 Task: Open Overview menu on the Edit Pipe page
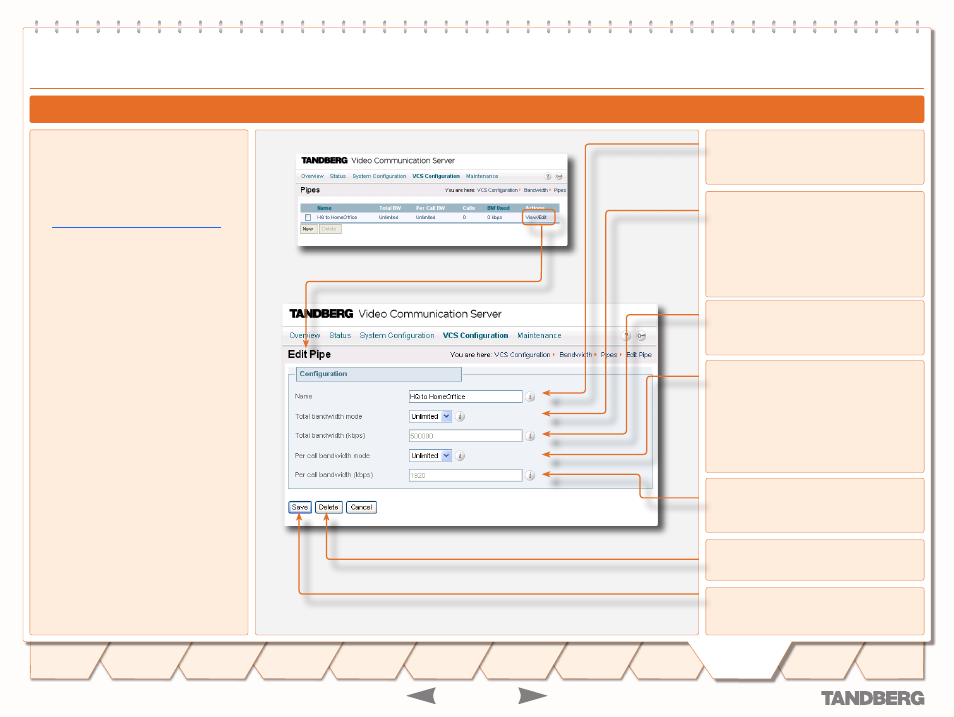point(305,336)
